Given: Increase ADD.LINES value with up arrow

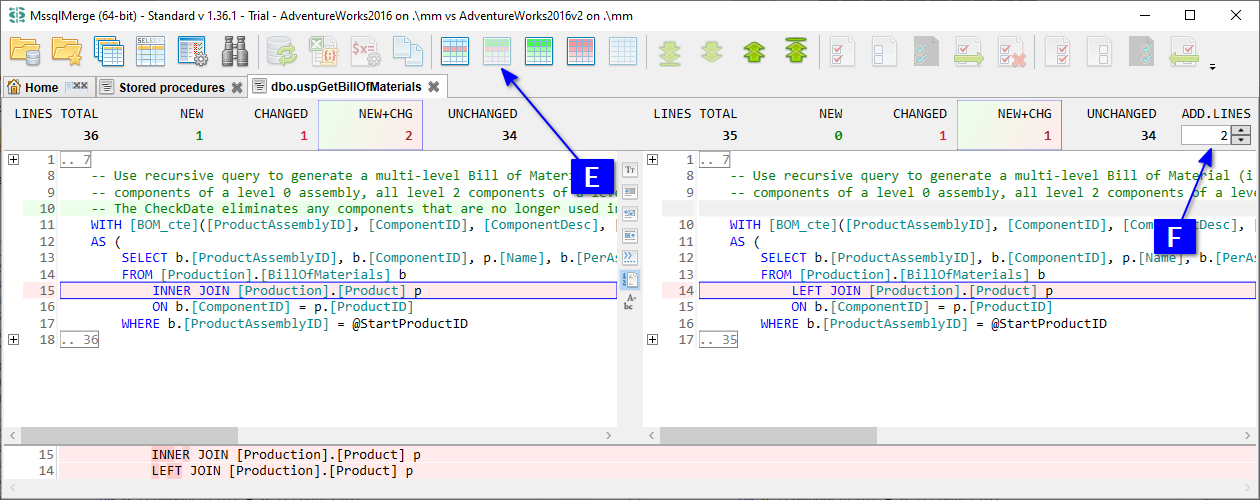Looking at the screenshot, I should click(1241, 130).
